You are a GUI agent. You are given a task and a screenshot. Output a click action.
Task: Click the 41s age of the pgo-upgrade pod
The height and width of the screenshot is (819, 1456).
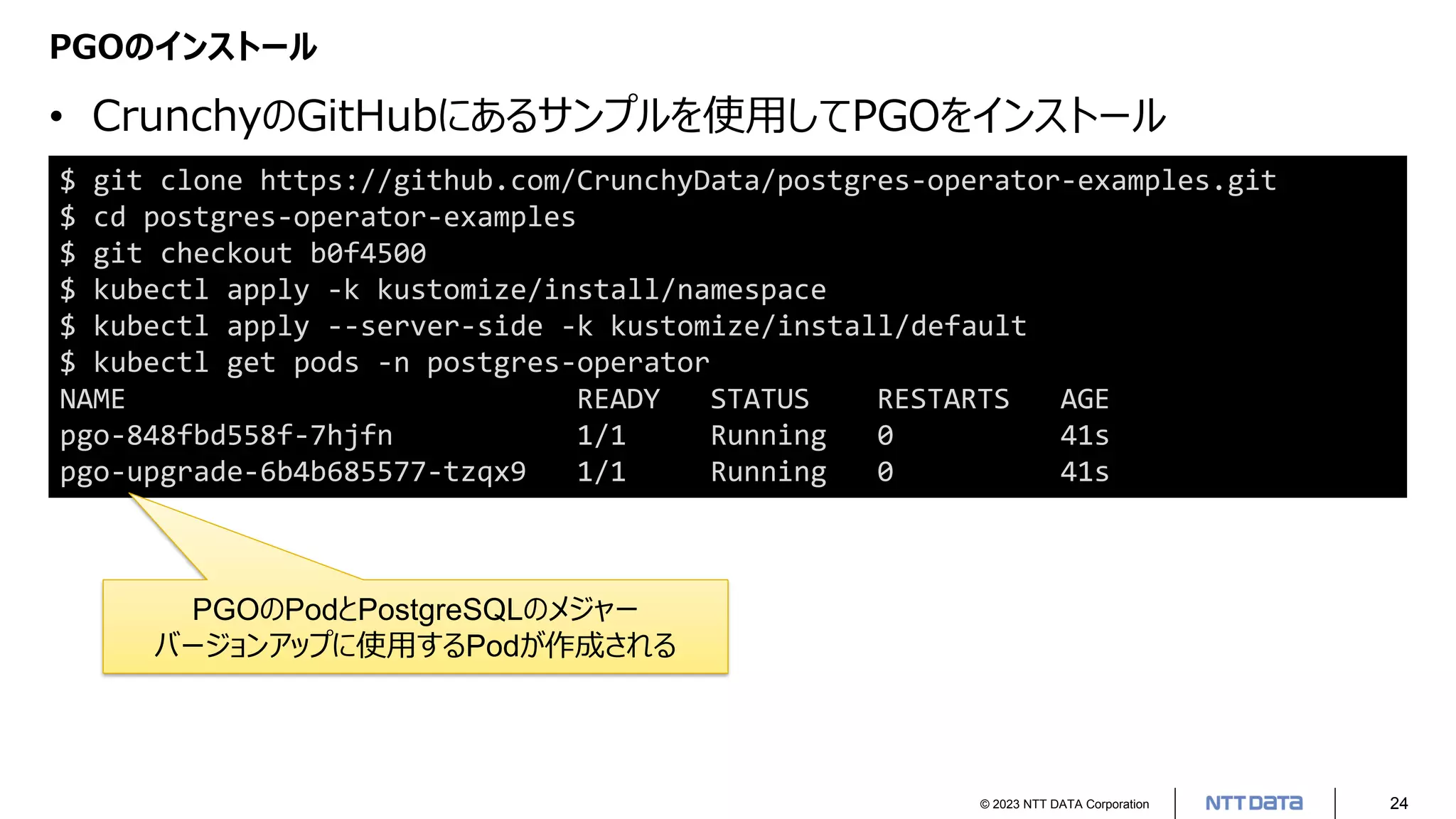point(1085,472)
